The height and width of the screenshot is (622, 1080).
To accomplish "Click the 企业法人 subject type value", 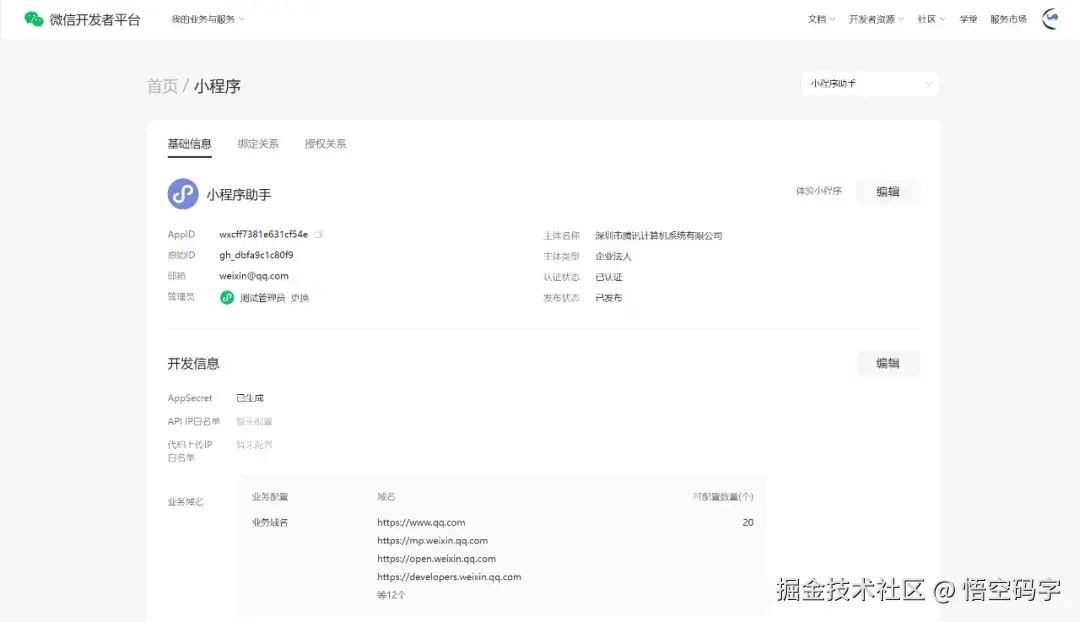I will tap(613, 256).
